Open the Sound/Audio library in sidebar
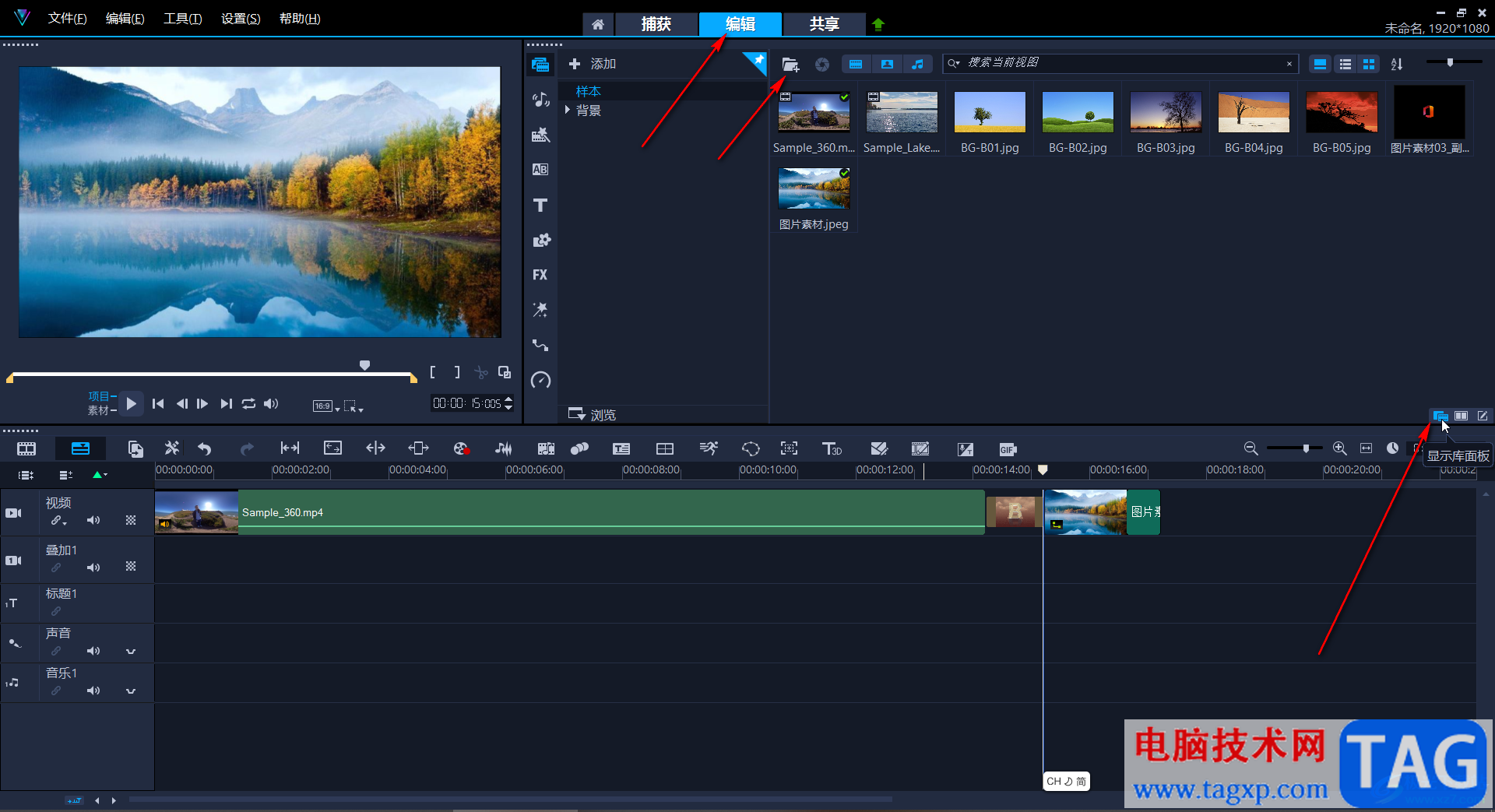 (x=540, y=100)
